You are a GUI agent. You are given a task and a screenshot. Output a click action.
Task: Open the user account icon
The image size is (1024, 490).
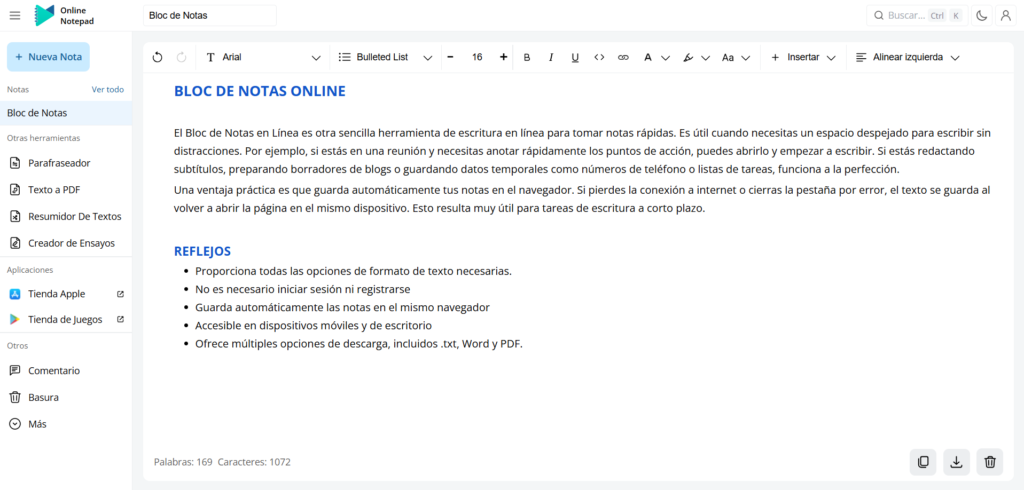(1005, 16)
